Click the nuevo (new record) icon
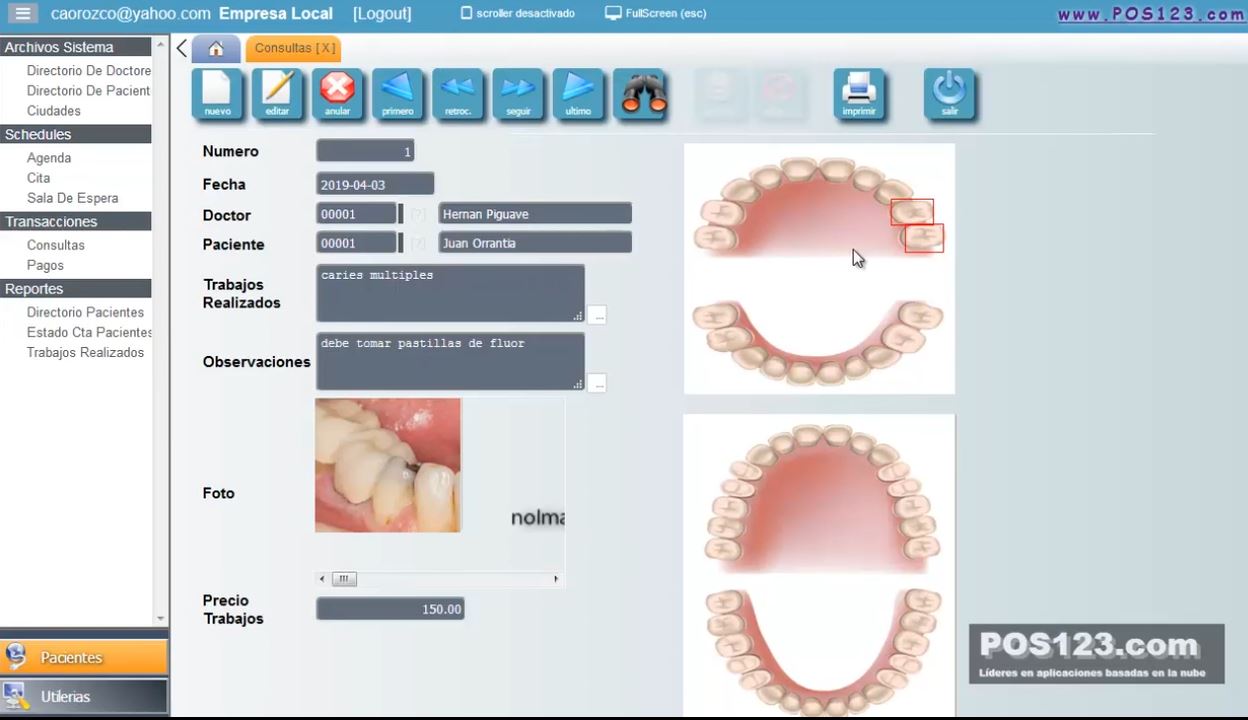1248x720 pixels. 217,94
